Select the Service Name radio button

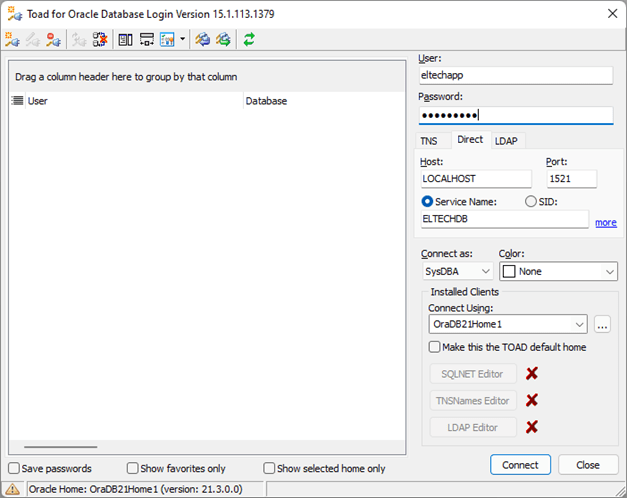coord(427,201)
